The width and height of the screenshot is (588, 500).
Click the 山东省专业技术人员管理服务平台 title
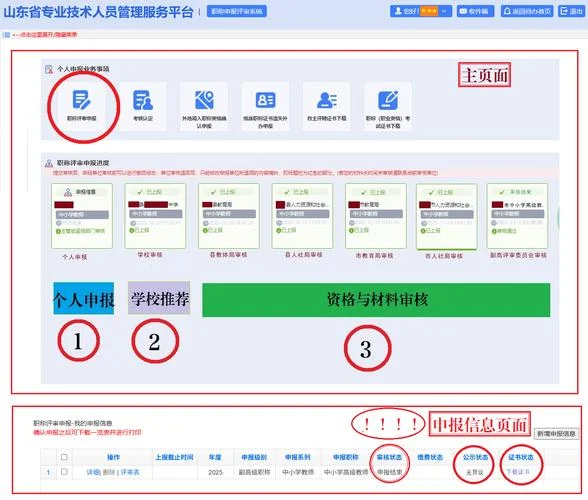[98, 12]
